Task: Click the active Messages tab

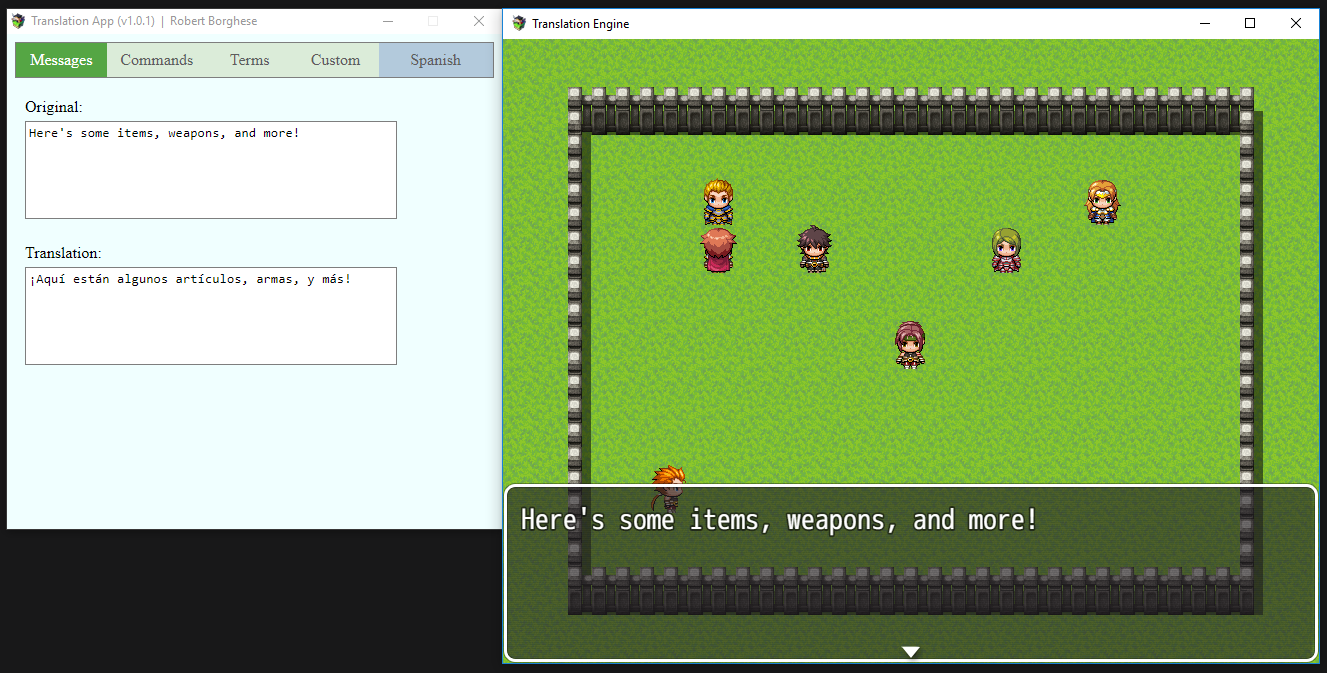Action: 60,60
